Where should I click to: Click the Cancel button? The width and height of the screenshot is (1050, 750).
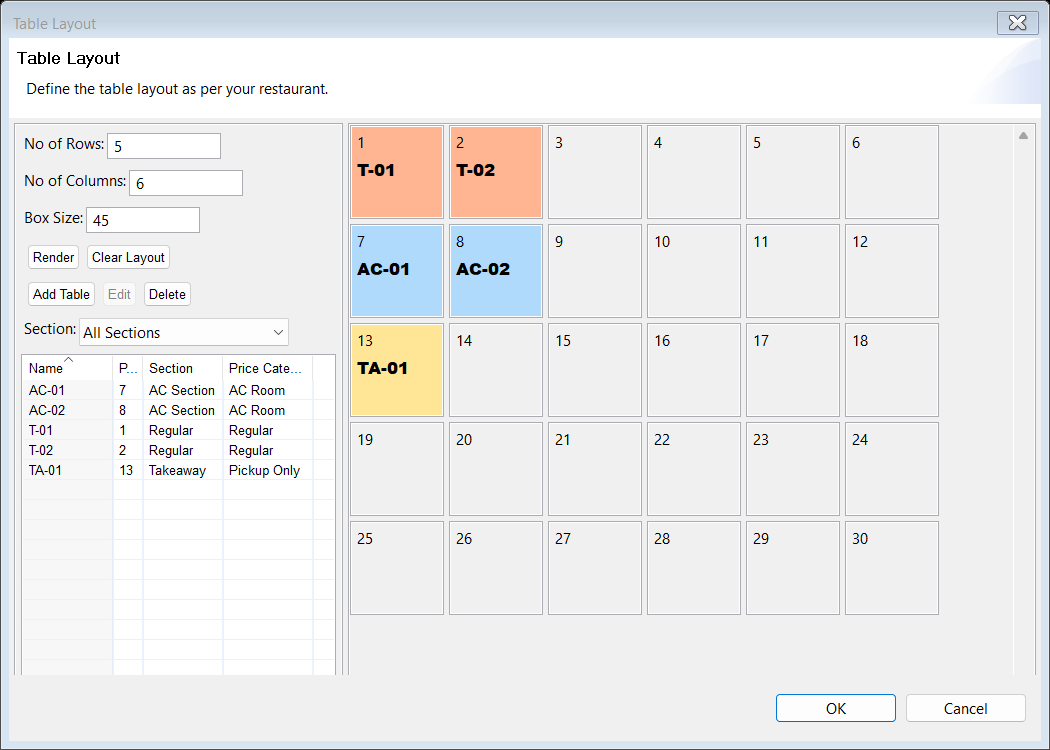point(966,708)
